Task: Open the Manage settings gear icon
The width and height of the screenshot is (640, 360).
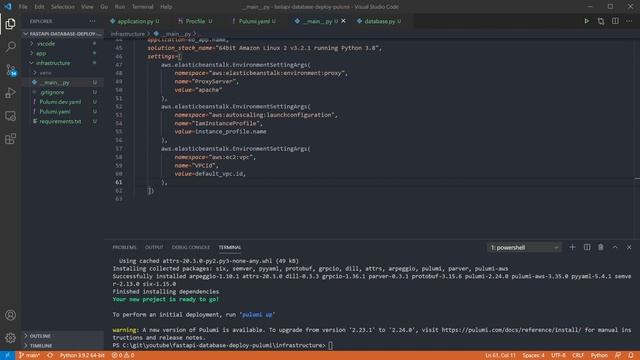Action: pos(10,338)
